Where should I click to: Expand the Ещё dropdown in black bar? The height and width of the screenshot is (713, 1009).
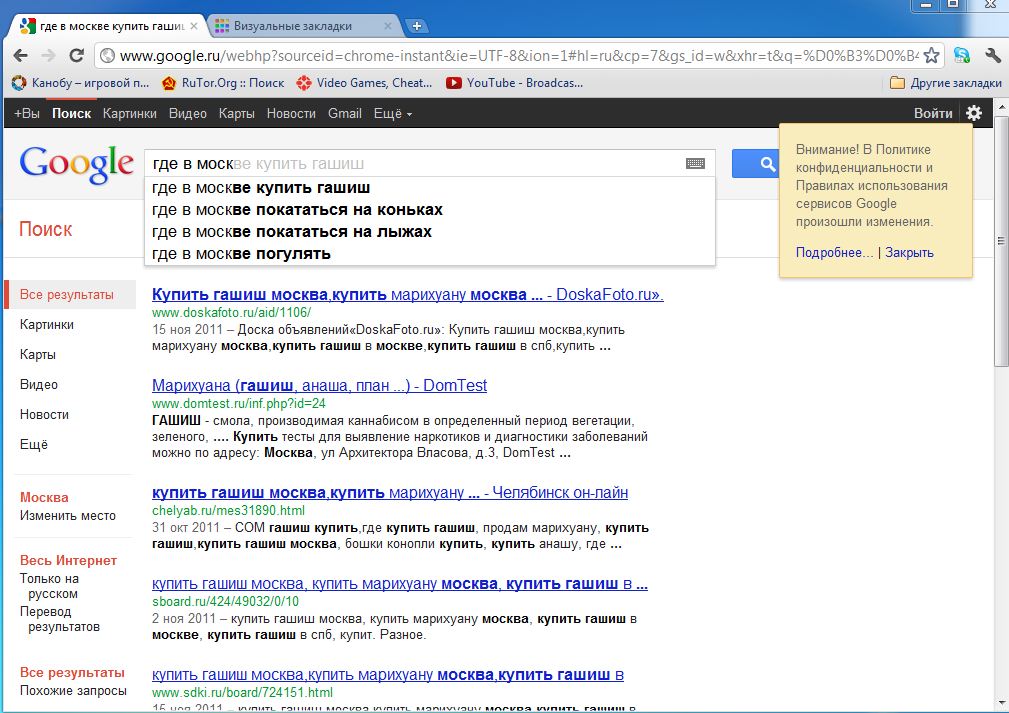[393, 113]
